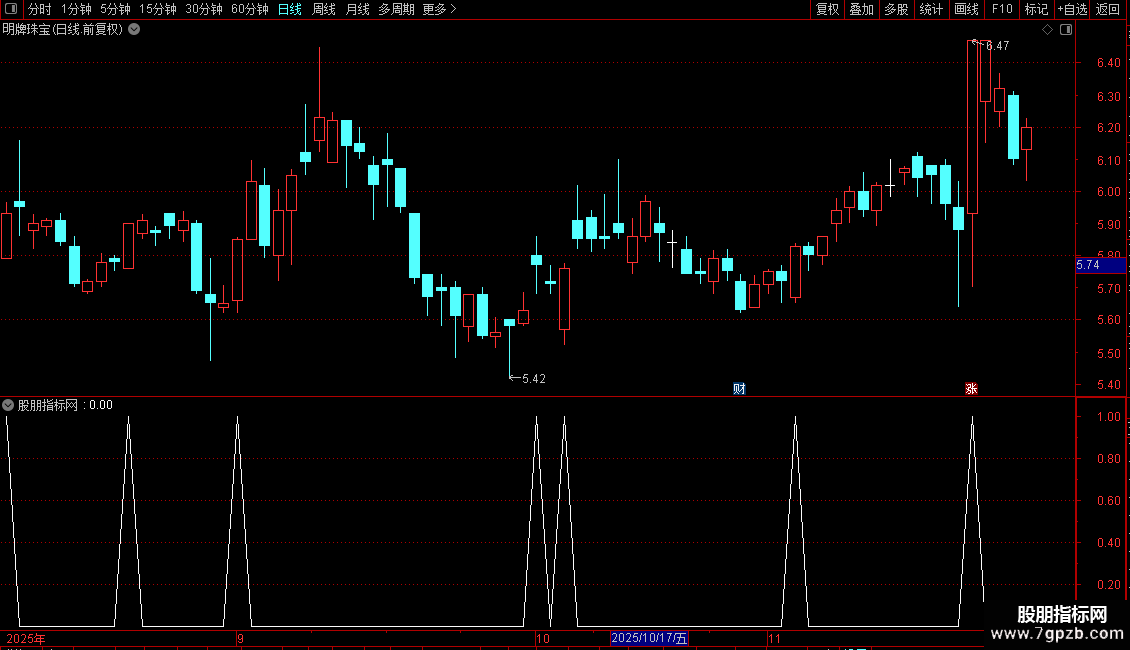1130x650 pixels.
Task: Open the 多股 multi-stock view
Action: click(x=896, y=9)
